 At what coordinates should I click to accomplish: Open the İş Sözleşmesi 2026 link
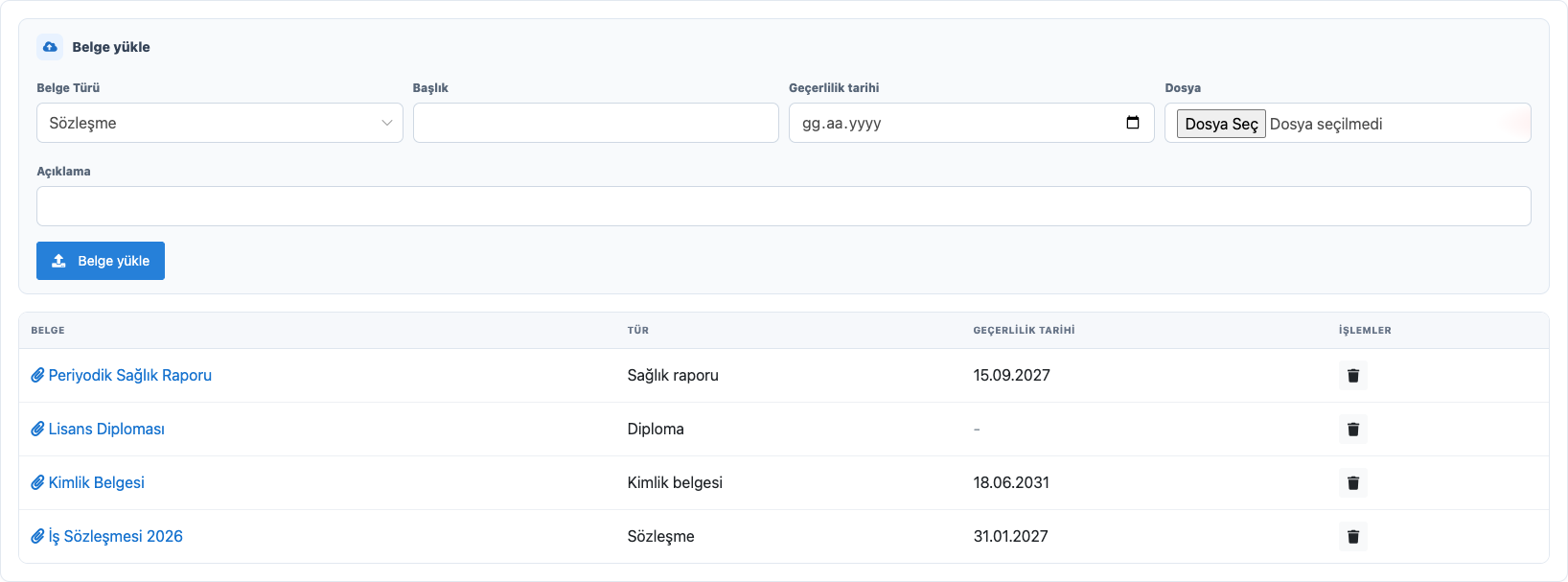point(106,536)
